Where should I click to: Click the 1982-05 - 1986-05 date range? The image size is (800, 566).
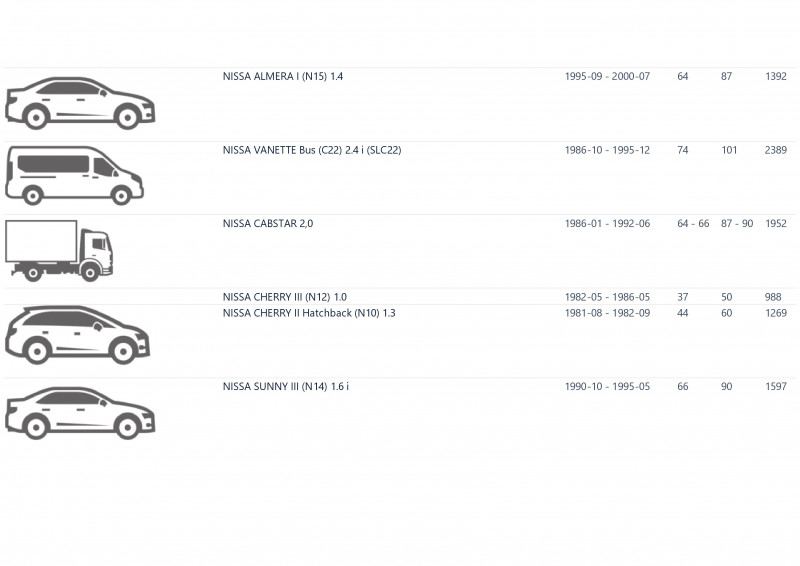pyautogui.click(x=607, y=297)
